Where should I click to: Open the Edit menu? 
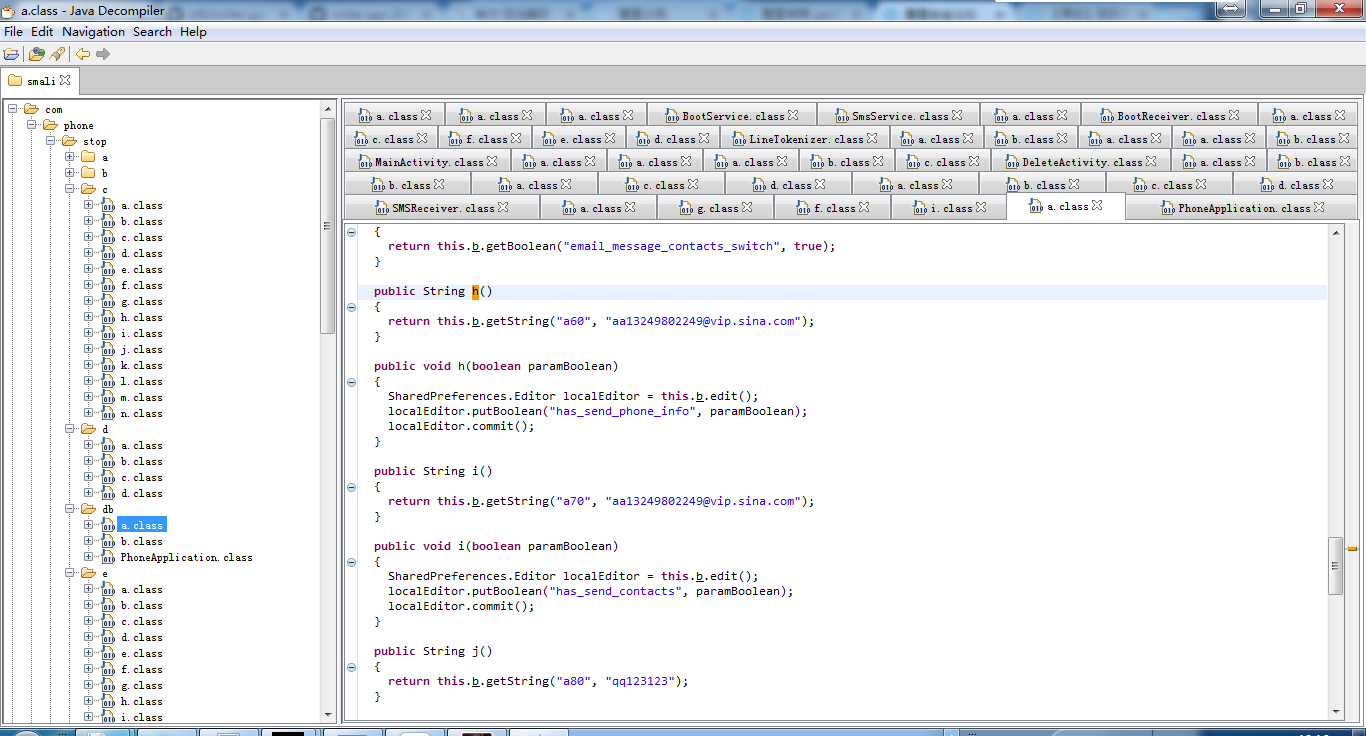(x=42, y=32)
